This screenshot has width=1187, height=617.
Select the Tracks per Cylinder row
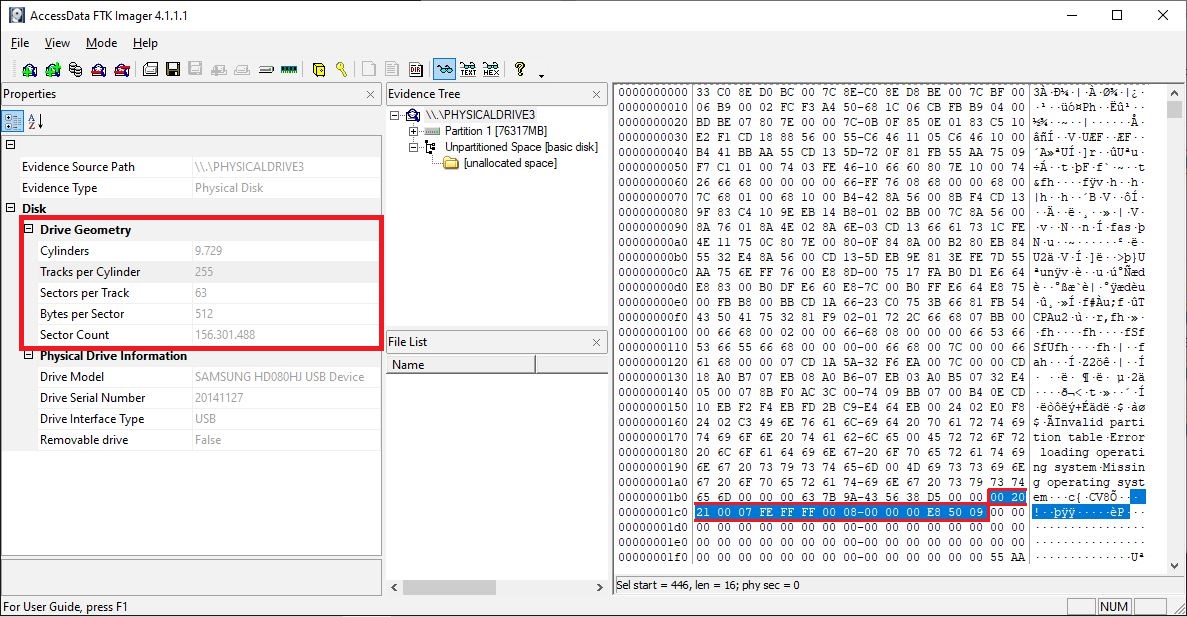click(201, 272)
